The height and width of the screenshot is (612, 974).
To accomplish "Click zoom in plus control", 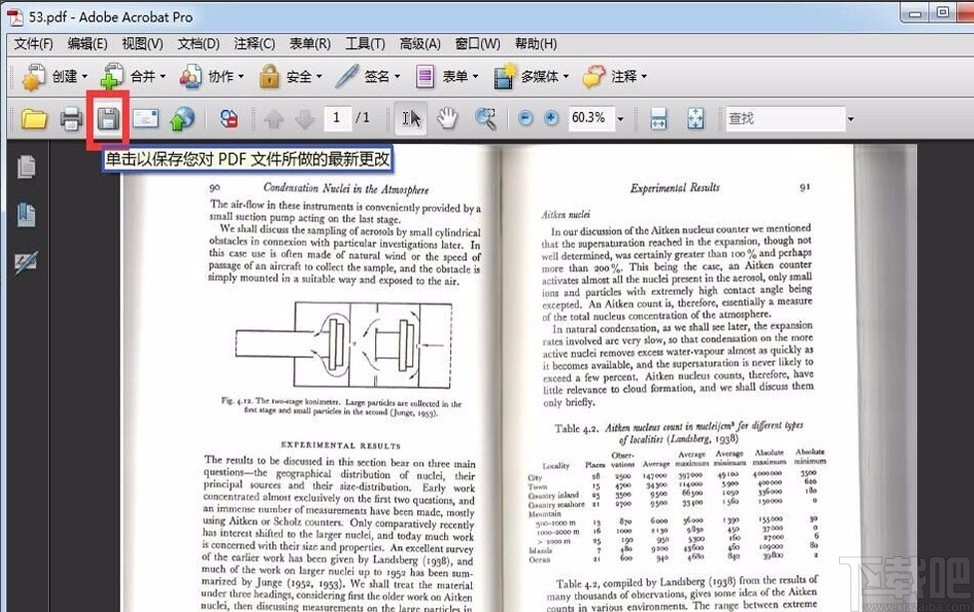I will tap(549, 118).
